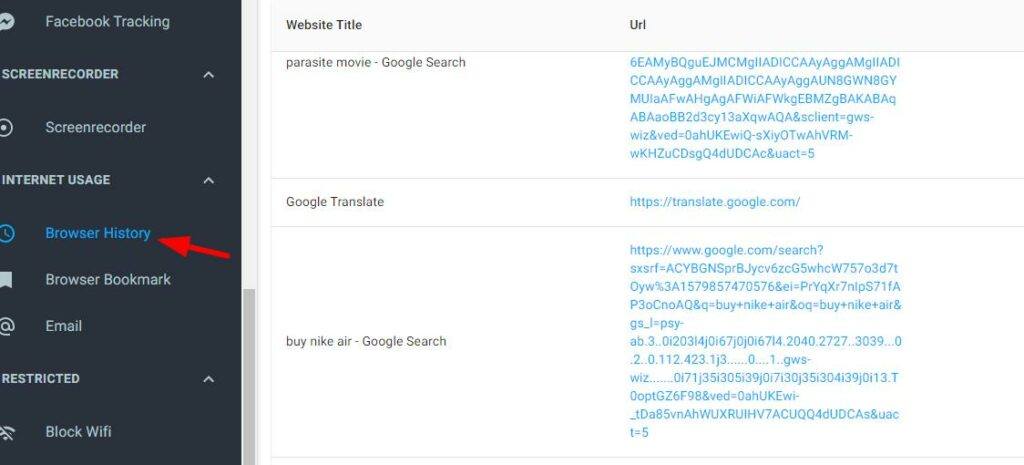Collapse the SCREENRECORDER section chevron
This screenshot has height=465, width=1024.
tap(208, 74)
